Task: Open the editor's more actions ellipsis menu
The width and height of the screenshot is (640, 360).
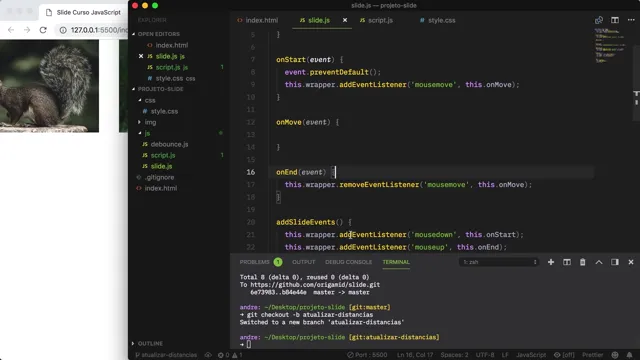Action: [631, 20]
